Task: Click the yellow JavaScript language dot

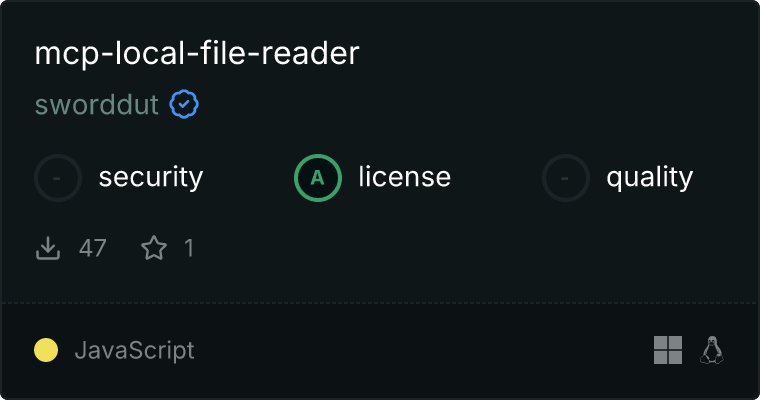Action: (46, 350)
